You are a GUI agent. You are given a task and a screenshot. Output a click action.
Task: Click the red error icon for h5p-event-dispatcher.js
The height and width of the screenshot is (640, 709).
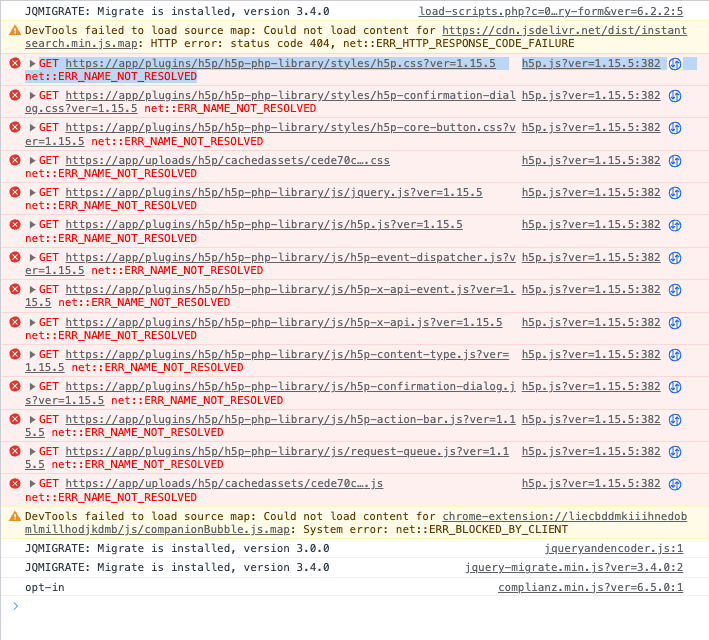[x=15, y=257]
